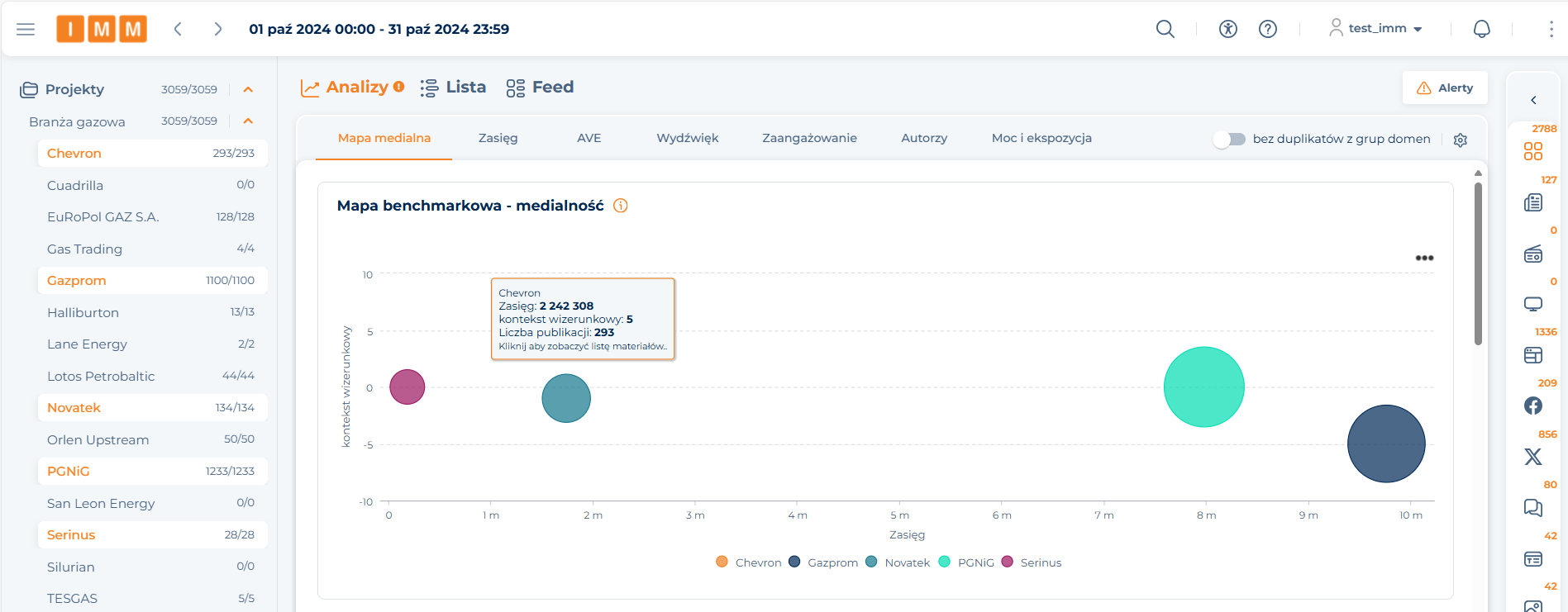Open the help question mark icon
Image resolution: width=1568 pixels, height=612 pixels.
(x=1268, y=29)
